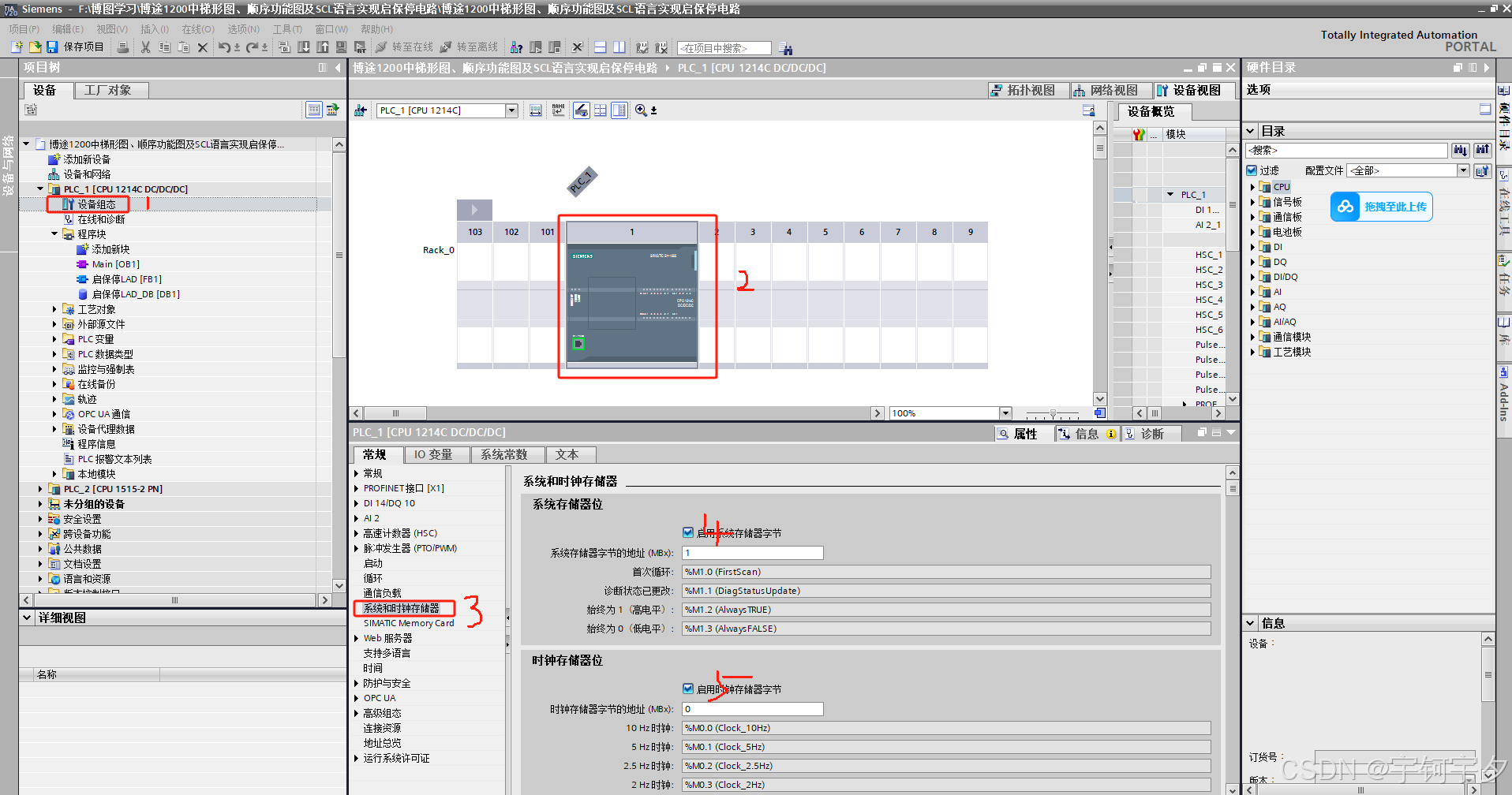Click the search up icon in catalog

click(x=1483, y=150)
